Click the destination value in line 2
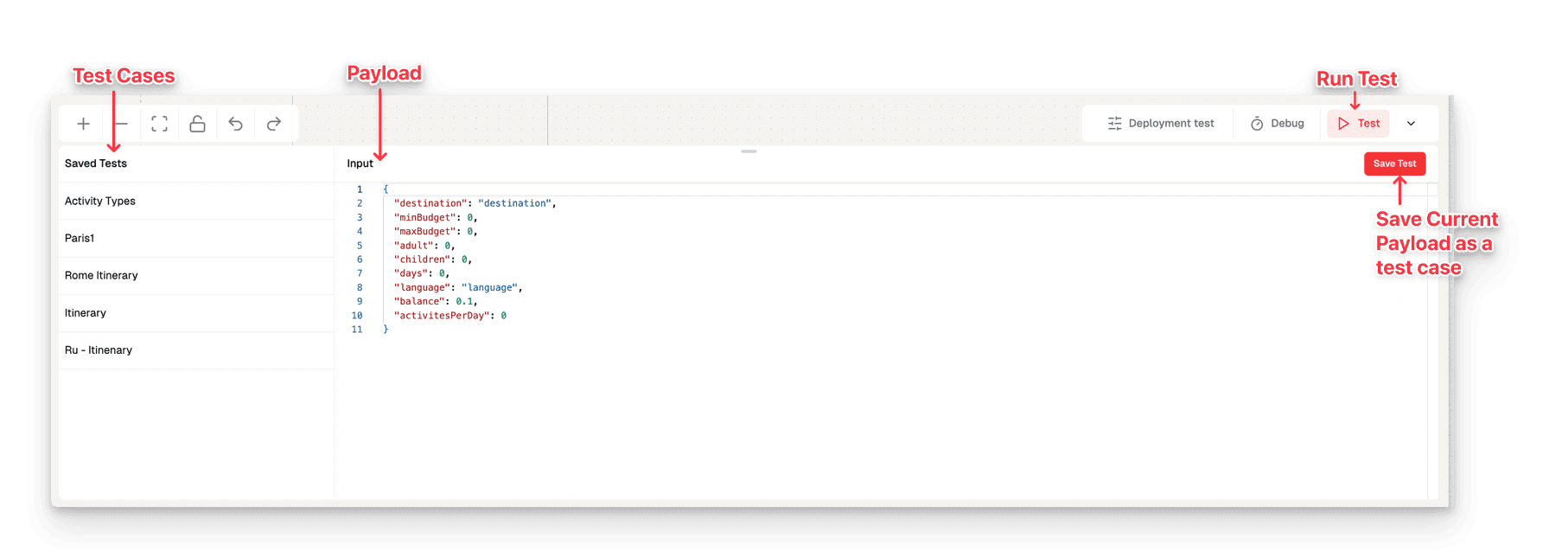This screenshot has height=558, width=1568. pyautogui.click(x=515, y=203)
